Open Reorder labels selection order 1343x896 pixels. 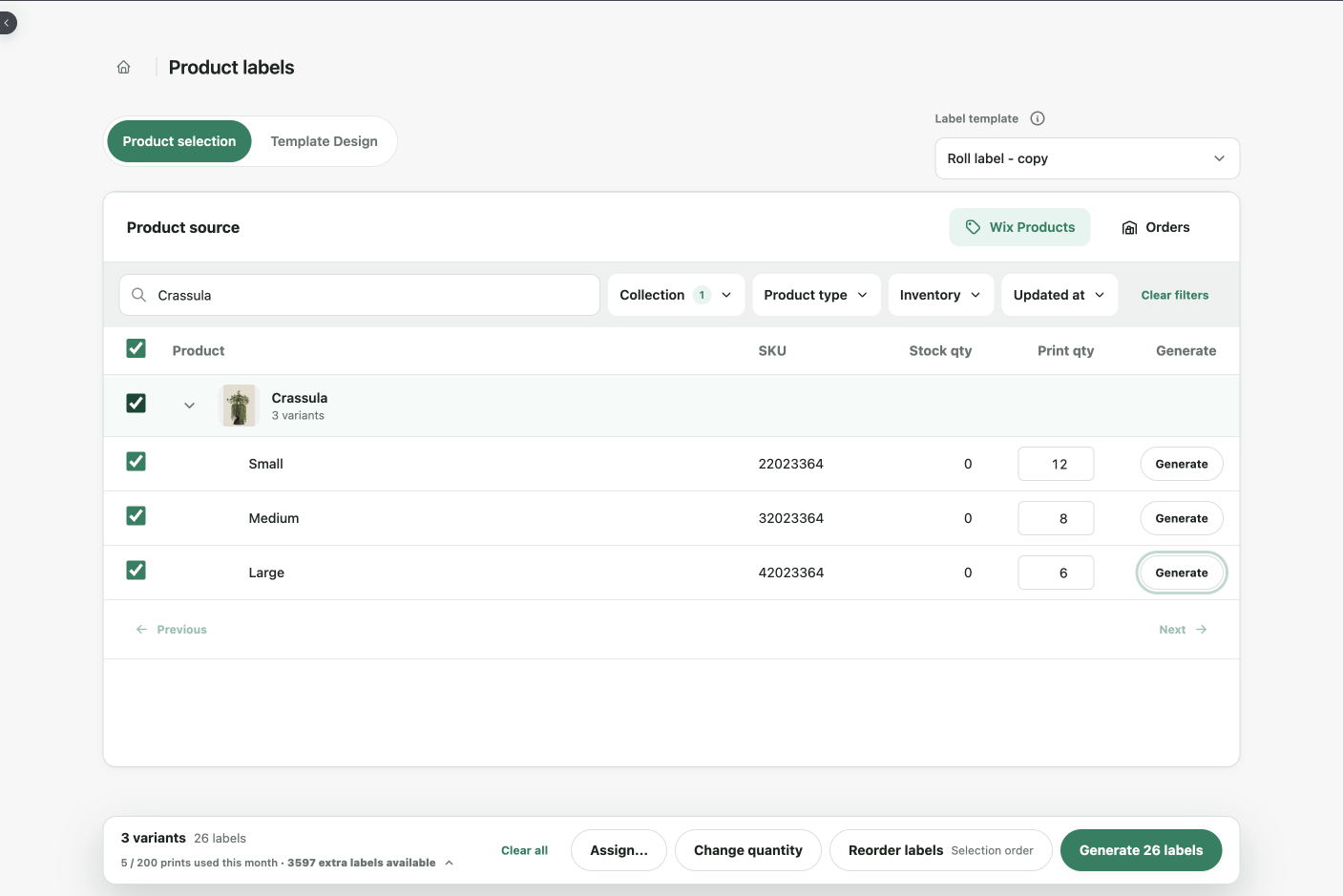point(941,850)
